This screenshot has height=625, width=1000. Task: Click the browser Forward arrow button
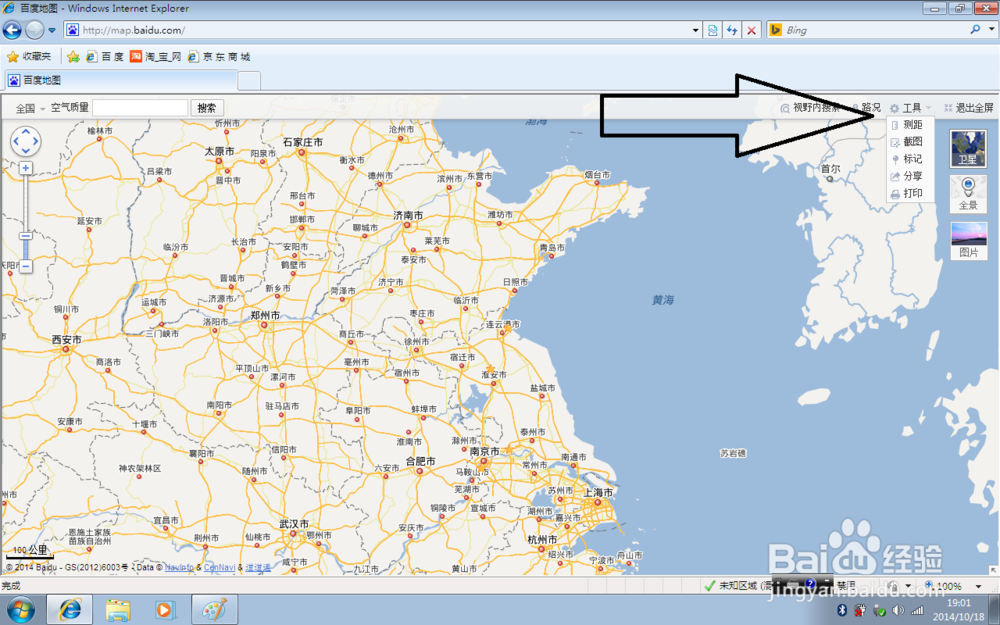tap(34, 29)
